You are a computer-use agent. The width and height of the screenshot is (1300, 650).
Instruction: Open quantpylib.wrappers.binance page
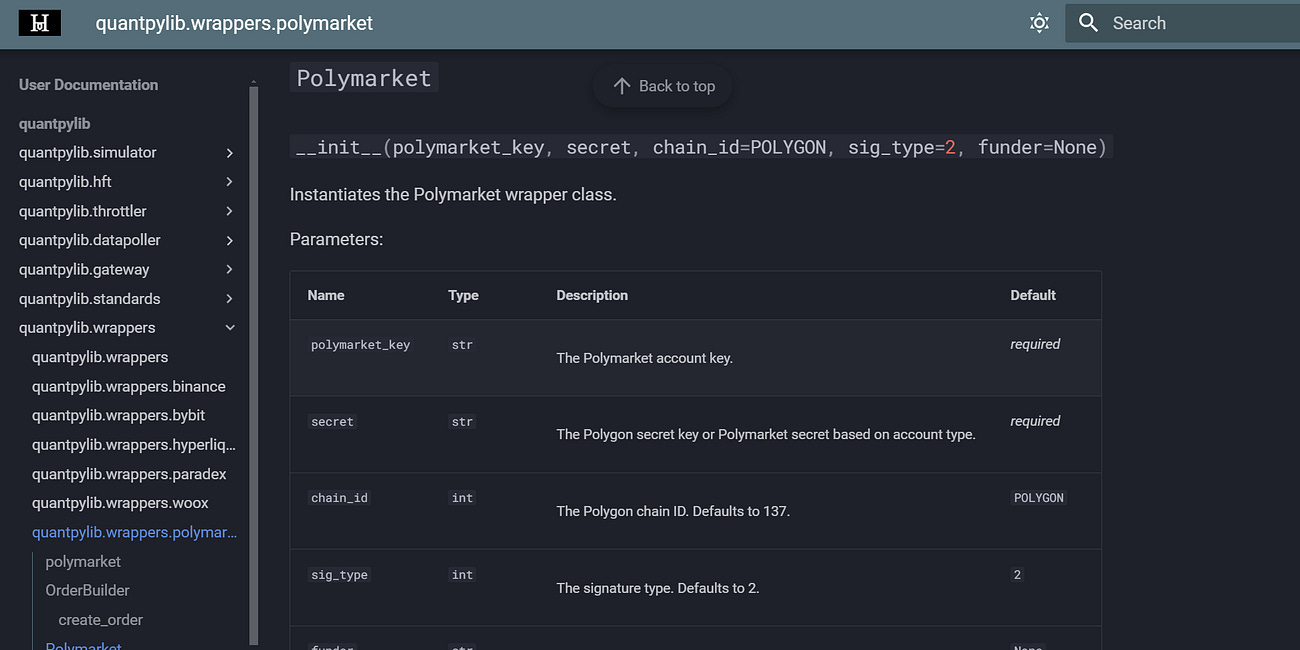[129, 386]
